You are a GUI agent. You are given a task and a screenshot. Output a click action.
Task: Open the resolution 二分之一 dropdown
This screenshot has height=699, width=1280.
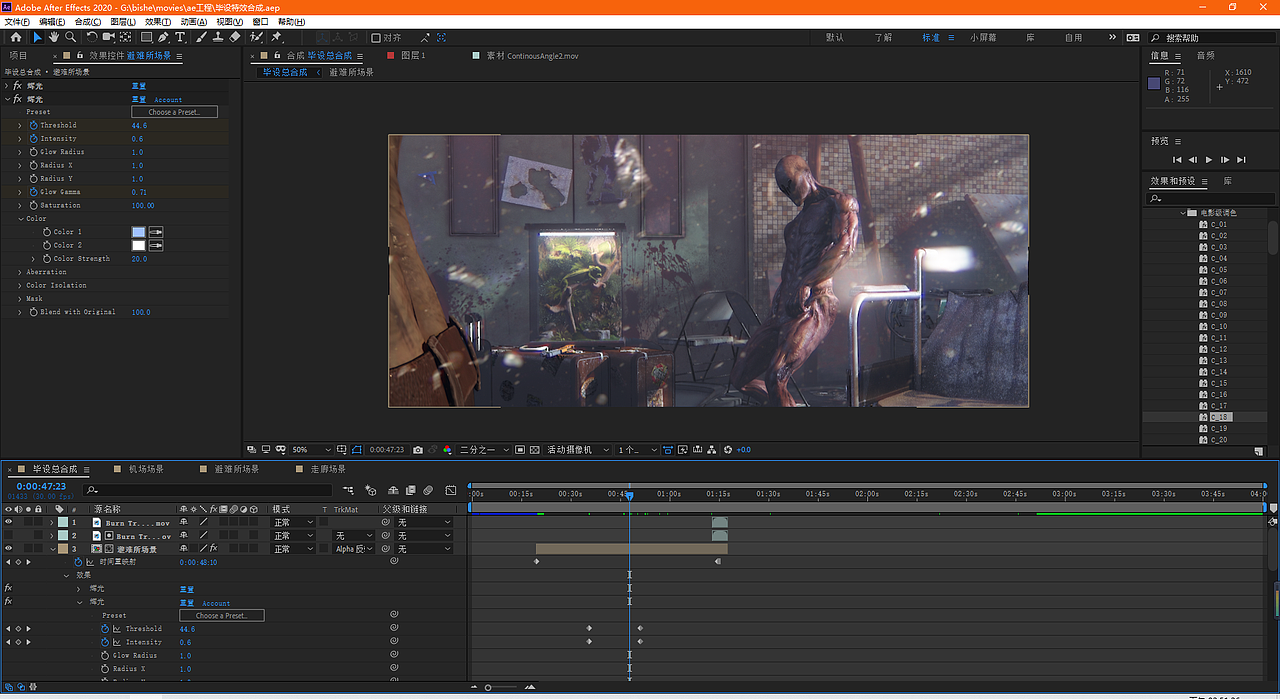point(484,450)
